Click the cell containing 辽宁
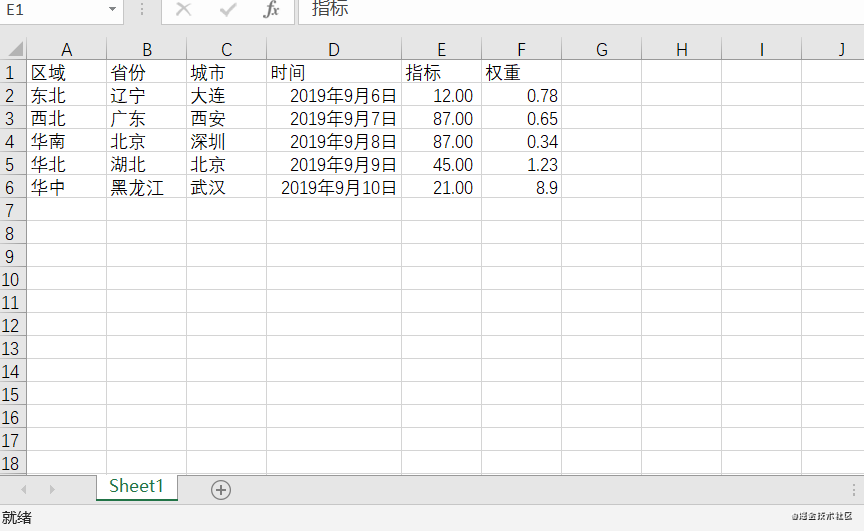The image size is (864, 531). 147,95
